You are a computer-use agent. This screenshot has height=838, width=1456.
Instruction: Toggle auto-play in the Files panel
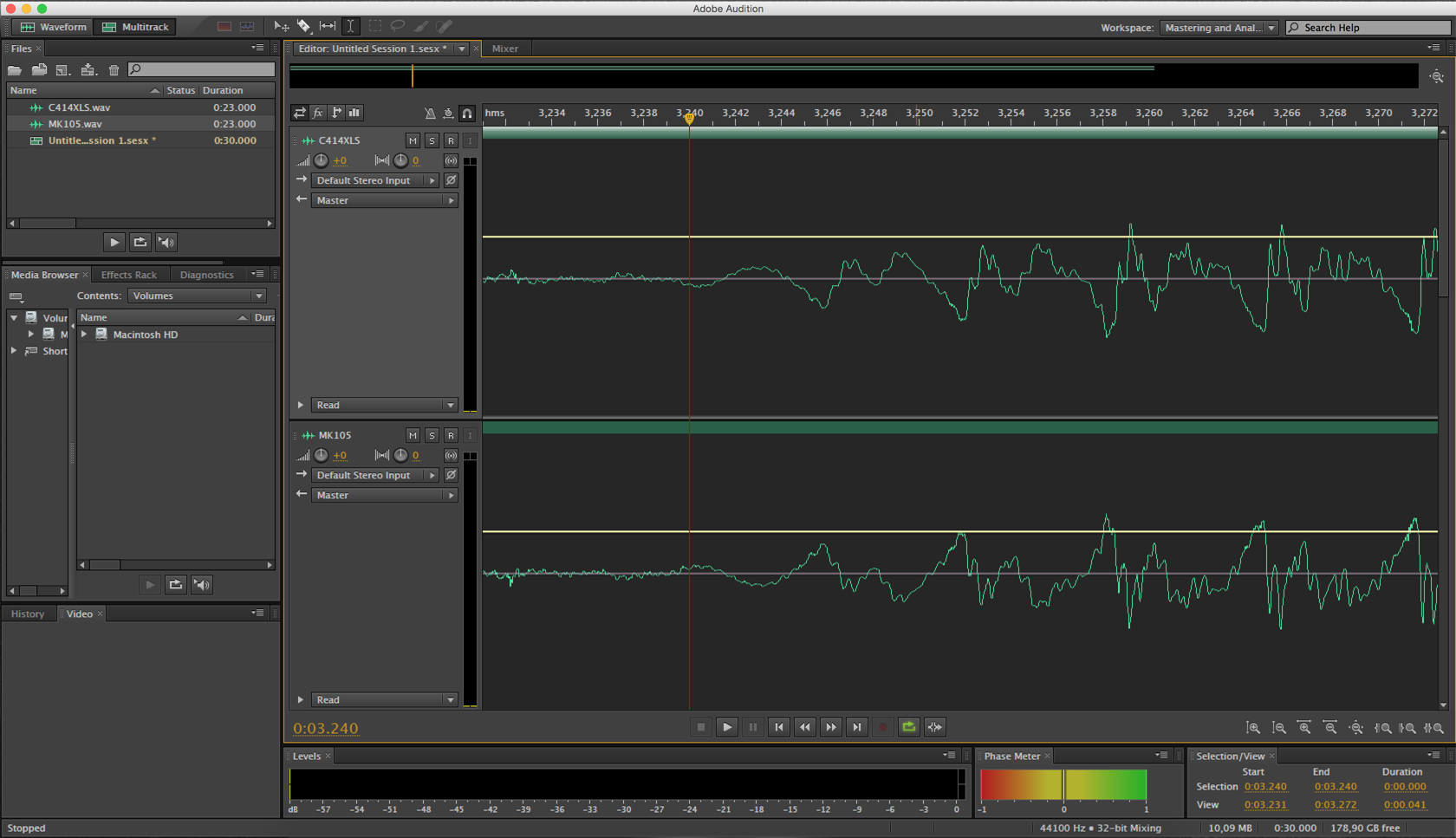(x=166, y=243)
